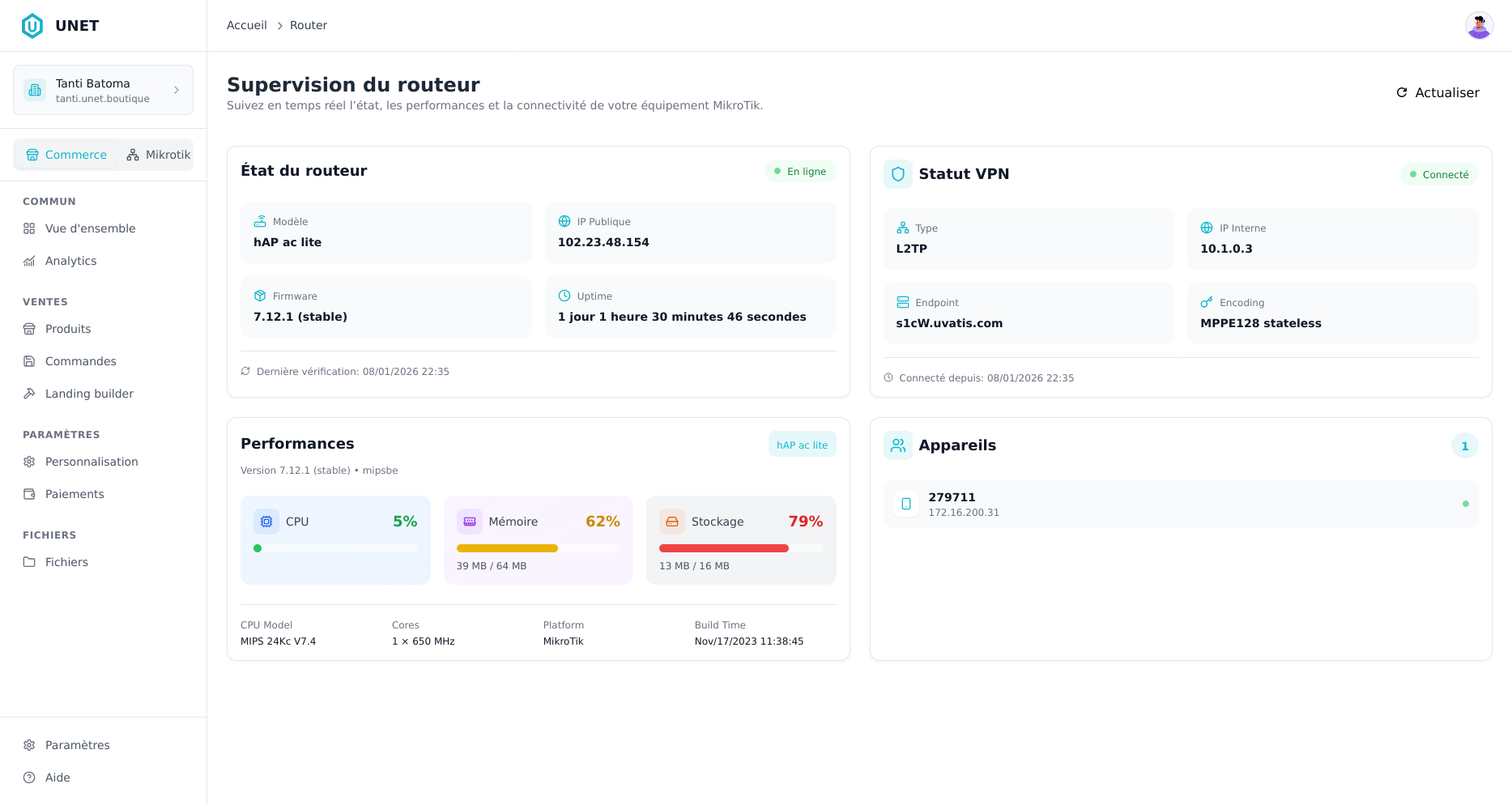Click the UNET logo in the sidebar

coord(32,25)
